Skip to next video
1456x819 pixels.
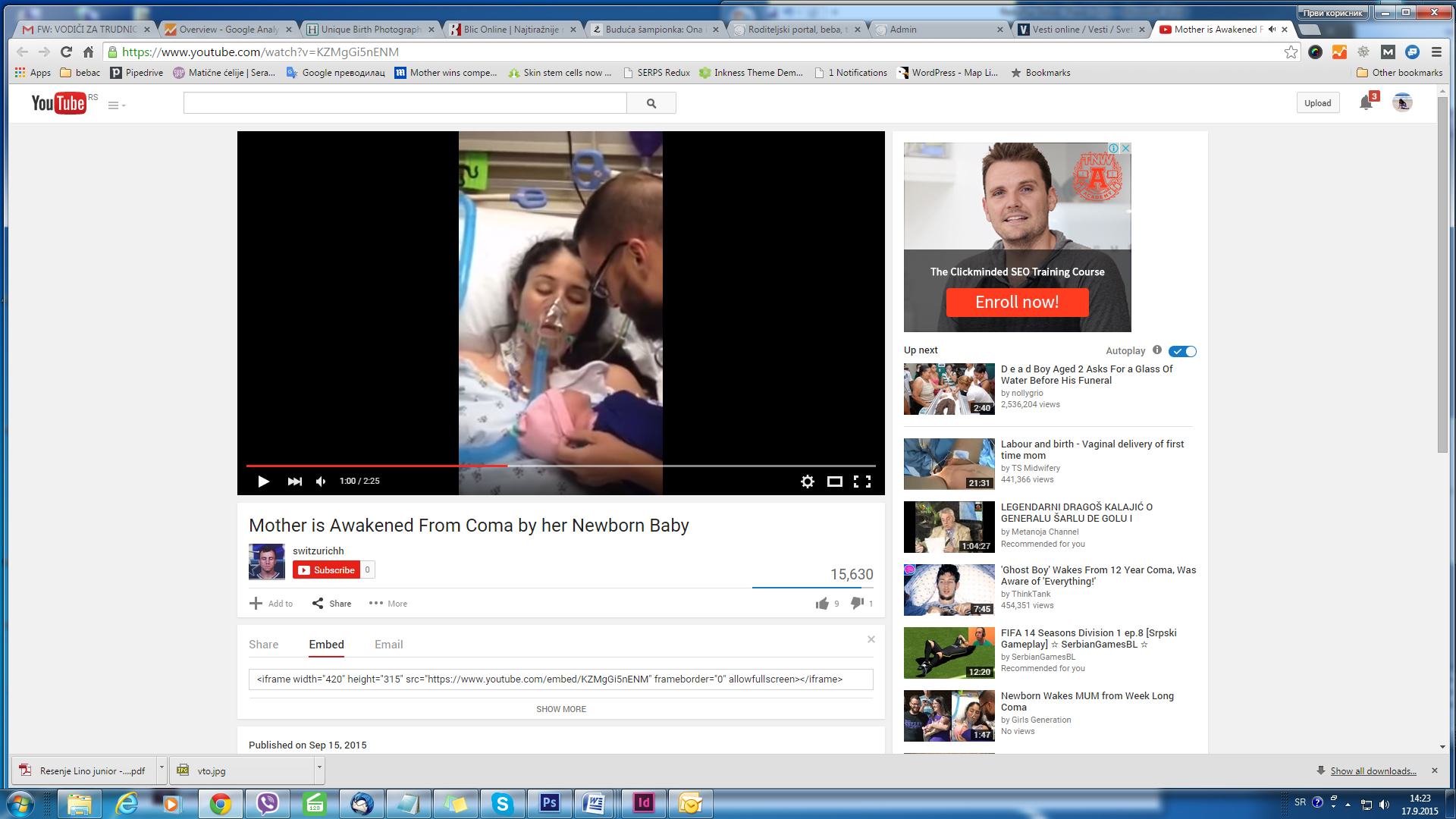tap(295, 482)
